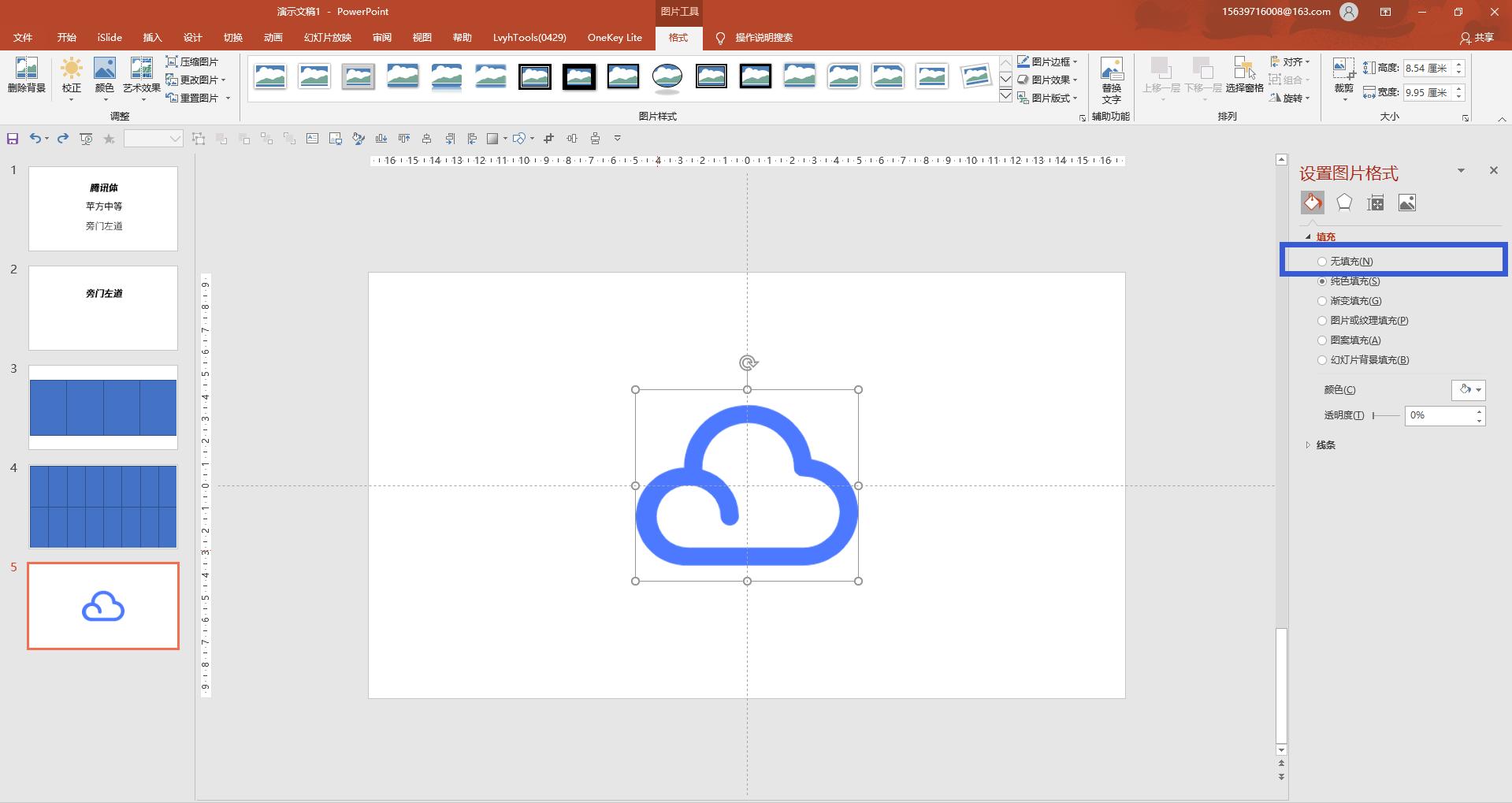
Task: Click 操作说明搜索 tell me search
Action: [x=754, y=38]
